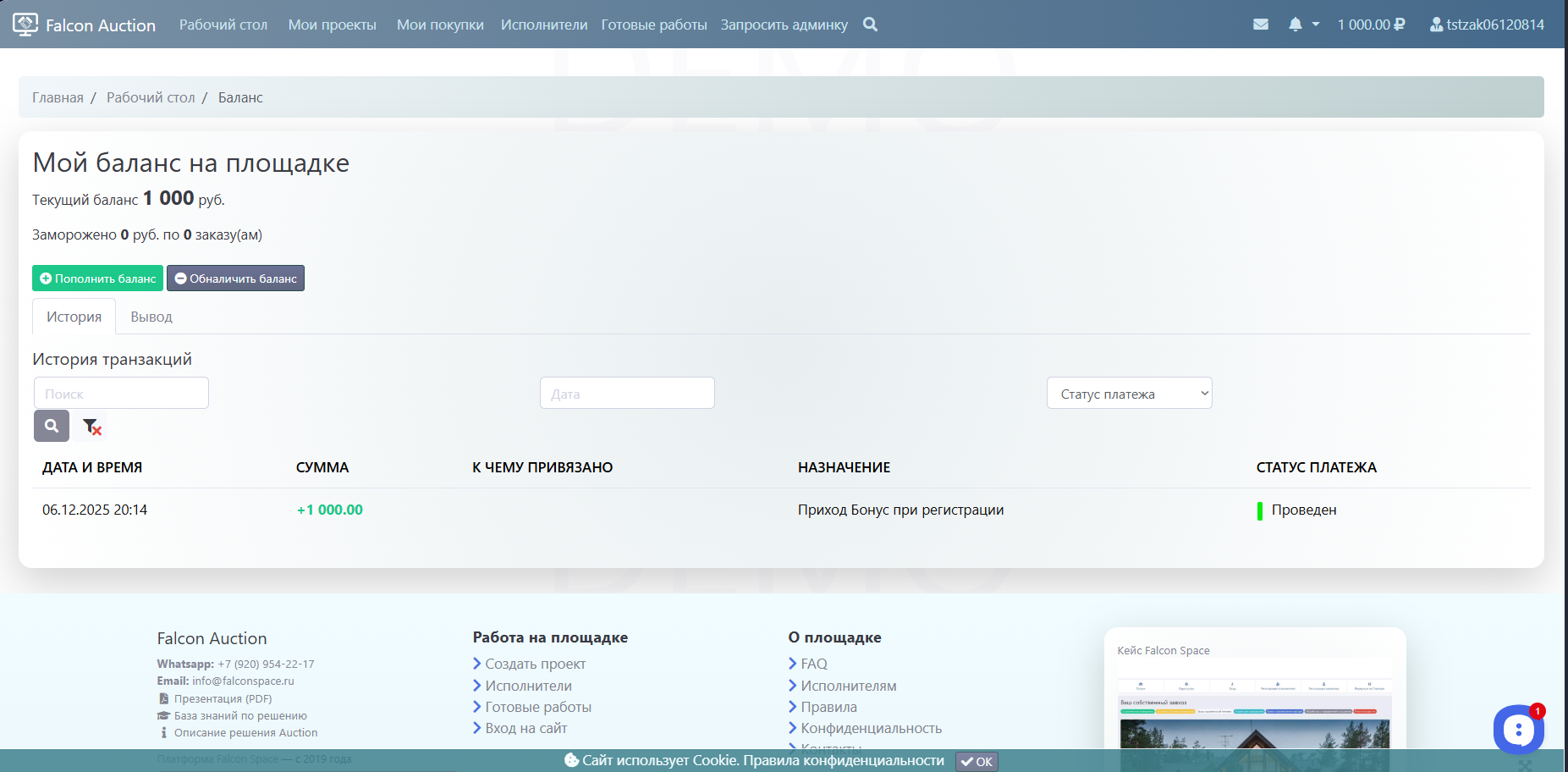Click Обналичить баланс button
The width and height of the screenshot is (1568, 772).
click(x=235, y=278)
